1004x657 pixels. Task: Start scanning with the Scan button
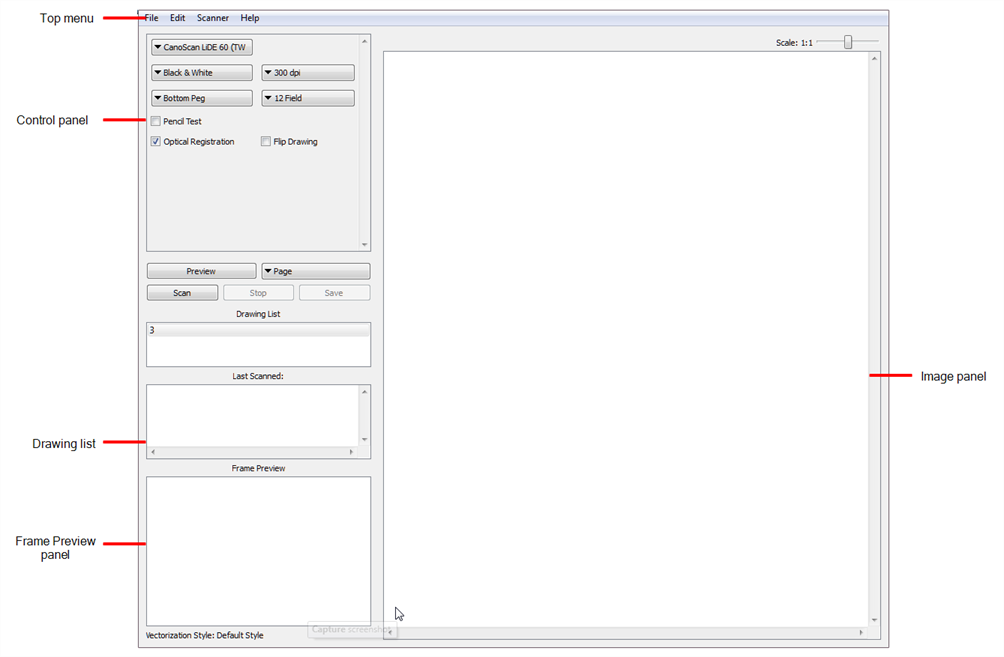coord(182,292)
